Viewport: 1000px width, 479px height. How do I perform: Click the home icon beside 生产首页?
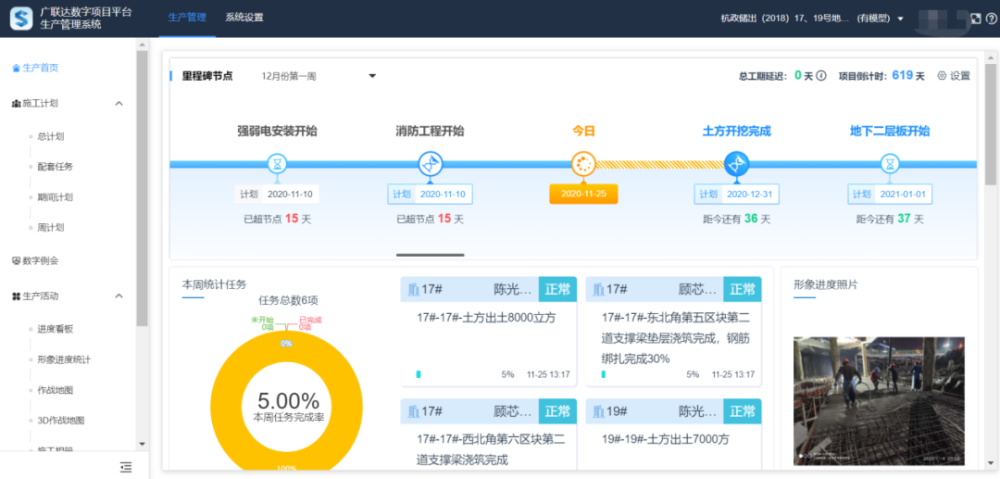16,68
